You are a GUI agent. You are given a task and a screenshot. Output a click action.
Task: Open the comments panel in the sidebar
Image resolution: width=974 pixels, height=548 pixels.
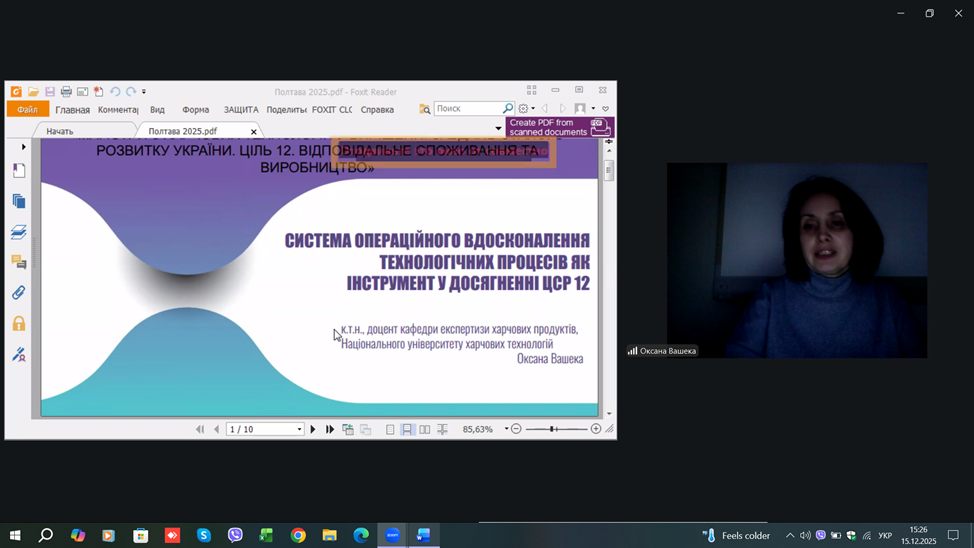point(19,262)
